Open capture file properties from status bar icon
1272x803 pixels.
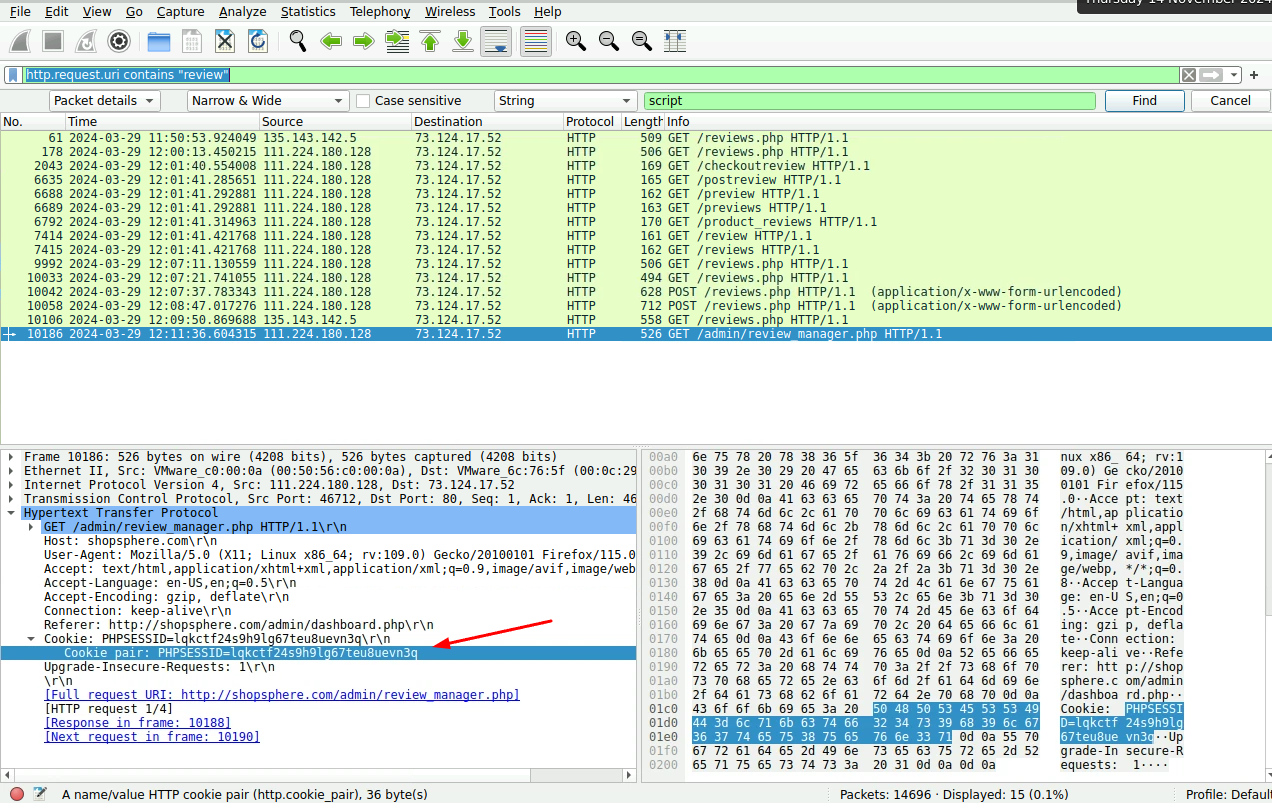pos(40,794)
